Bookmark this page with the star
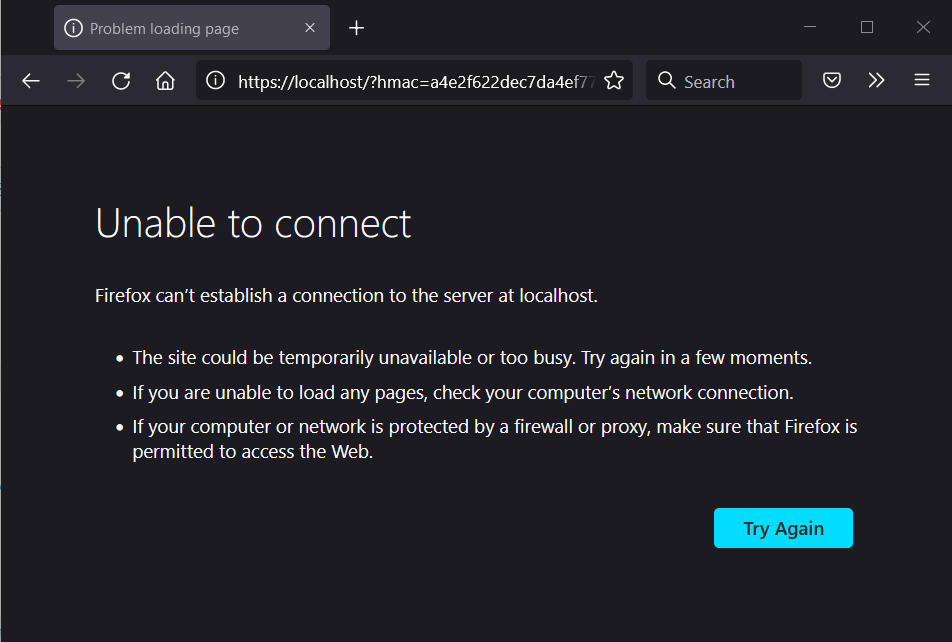 (x=614, y=81)
